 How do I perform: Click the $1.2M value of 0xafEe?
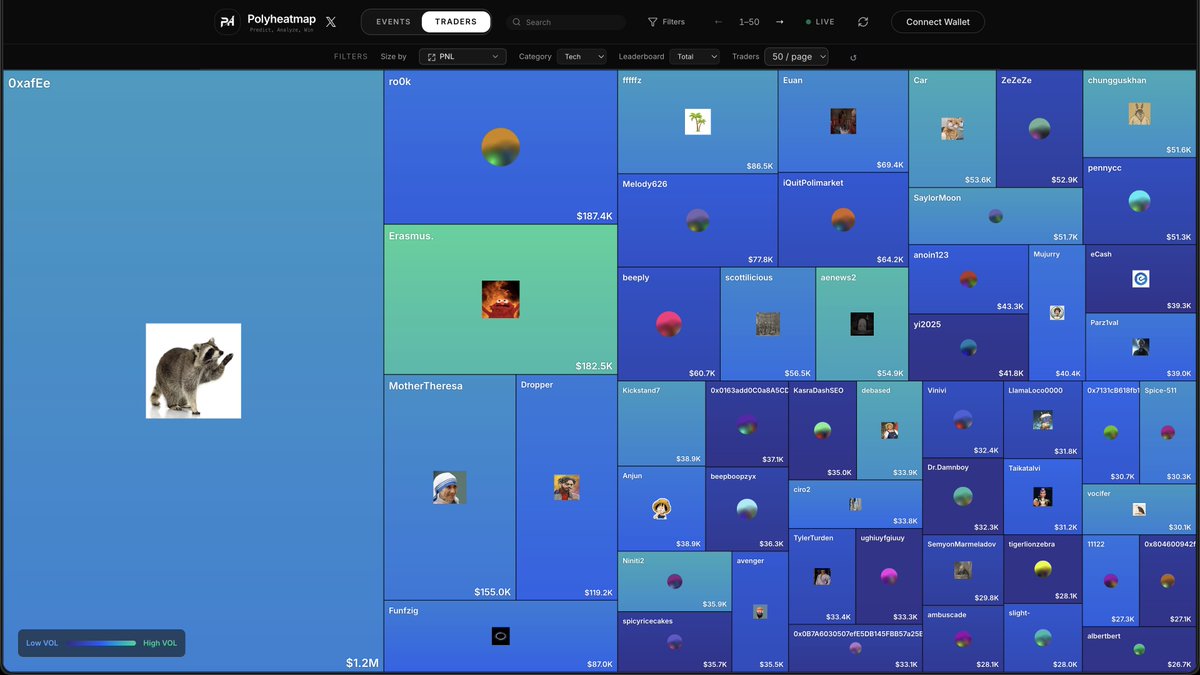(x=362, y=663)
